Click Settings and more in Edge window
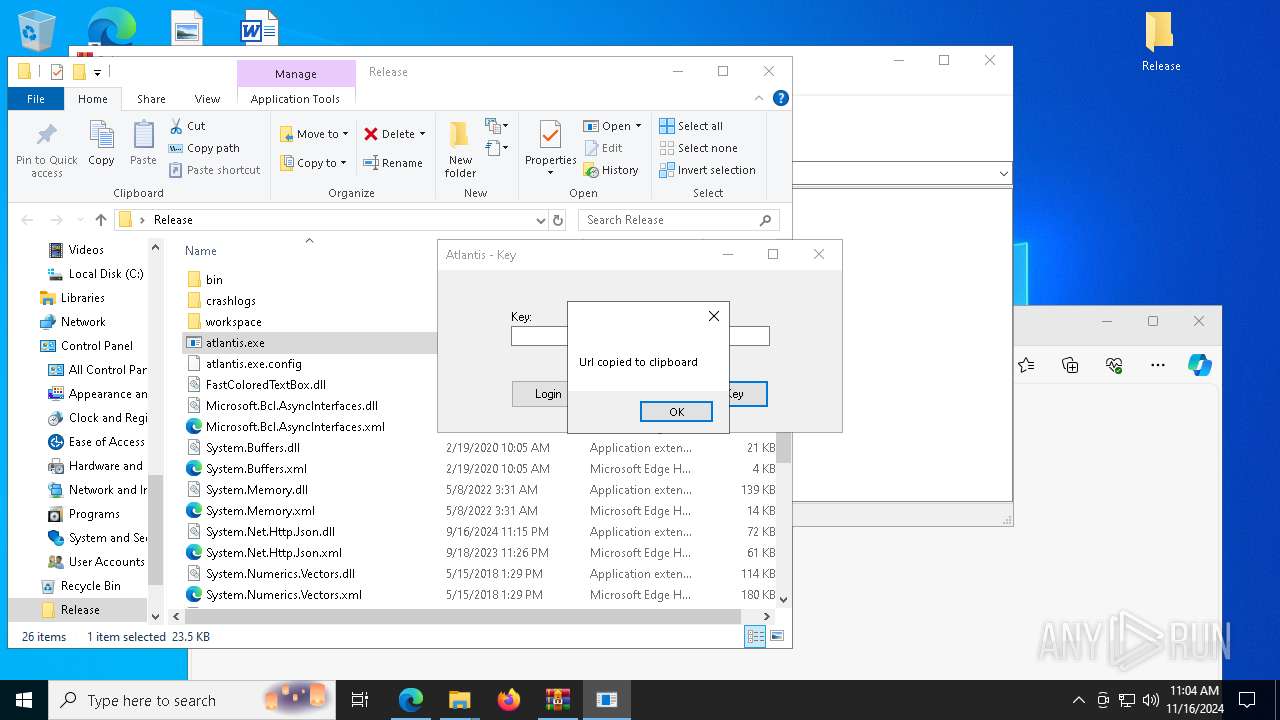Screen dimensions: 1280x720 pos(1158,365)
